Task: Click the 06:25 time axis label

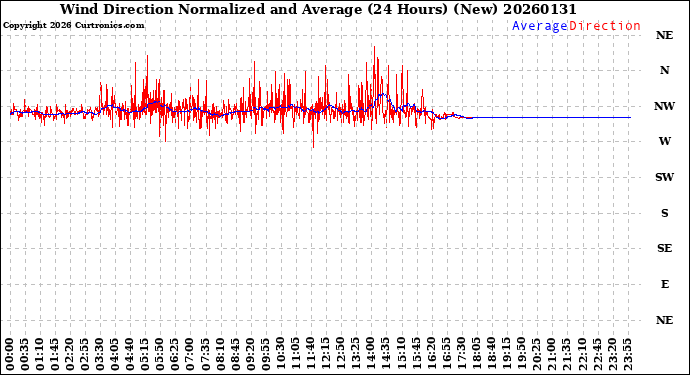Action: tap(175, 355)
